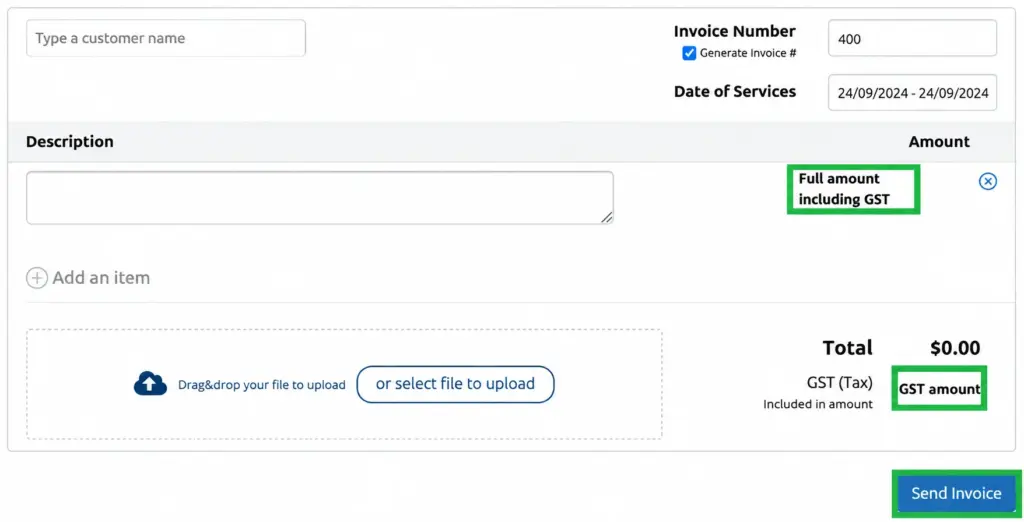Open the Date of Services date range picker
Screen dimensions: 1024x522
click(x=912, y=93)
